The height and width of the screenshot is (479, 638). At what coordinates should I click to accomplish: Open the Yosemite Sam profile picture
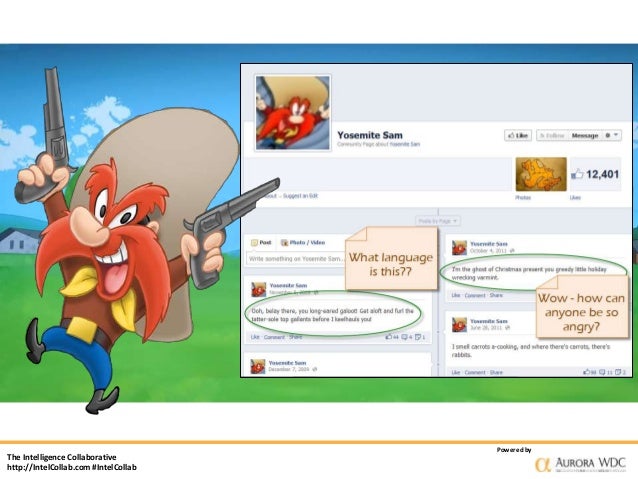[293, 113]
